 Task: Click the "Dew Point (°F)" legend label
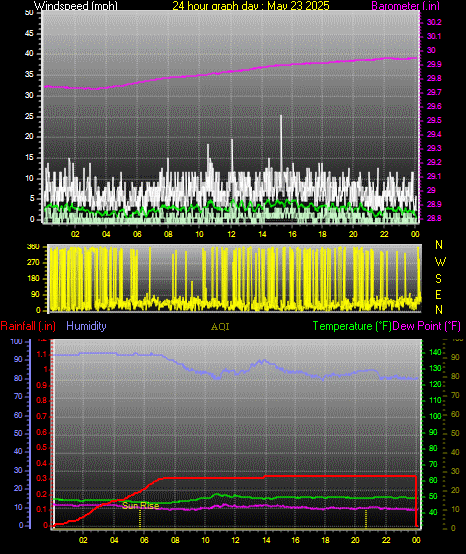(426, 326)
